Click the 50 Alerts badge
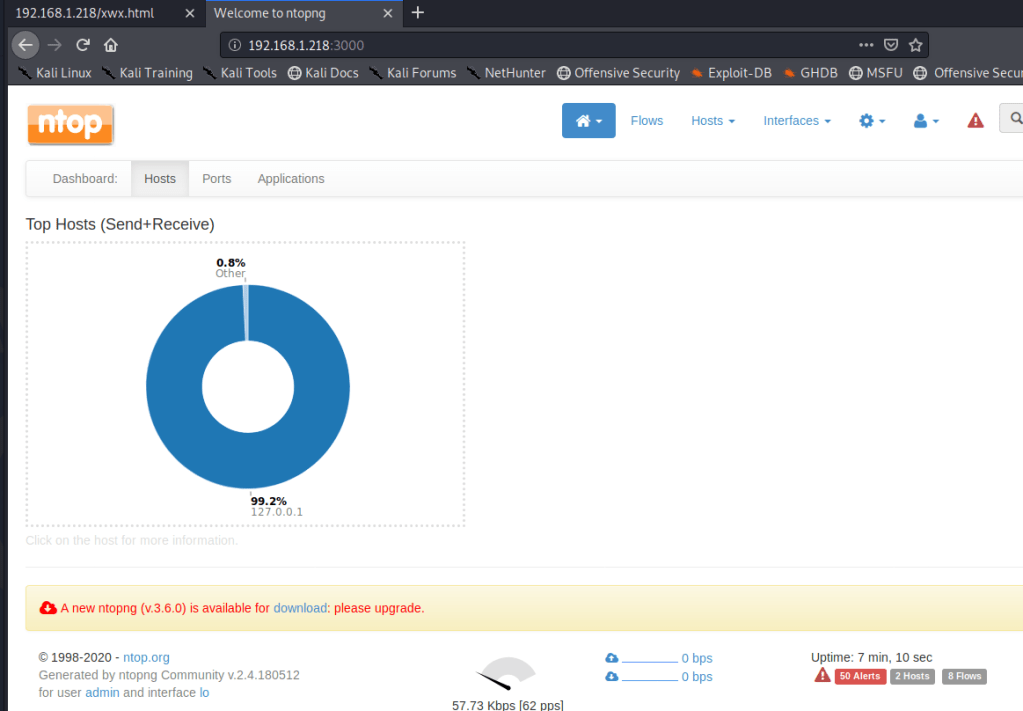This screenshot has height=711, width=1023. coord(860,677)
